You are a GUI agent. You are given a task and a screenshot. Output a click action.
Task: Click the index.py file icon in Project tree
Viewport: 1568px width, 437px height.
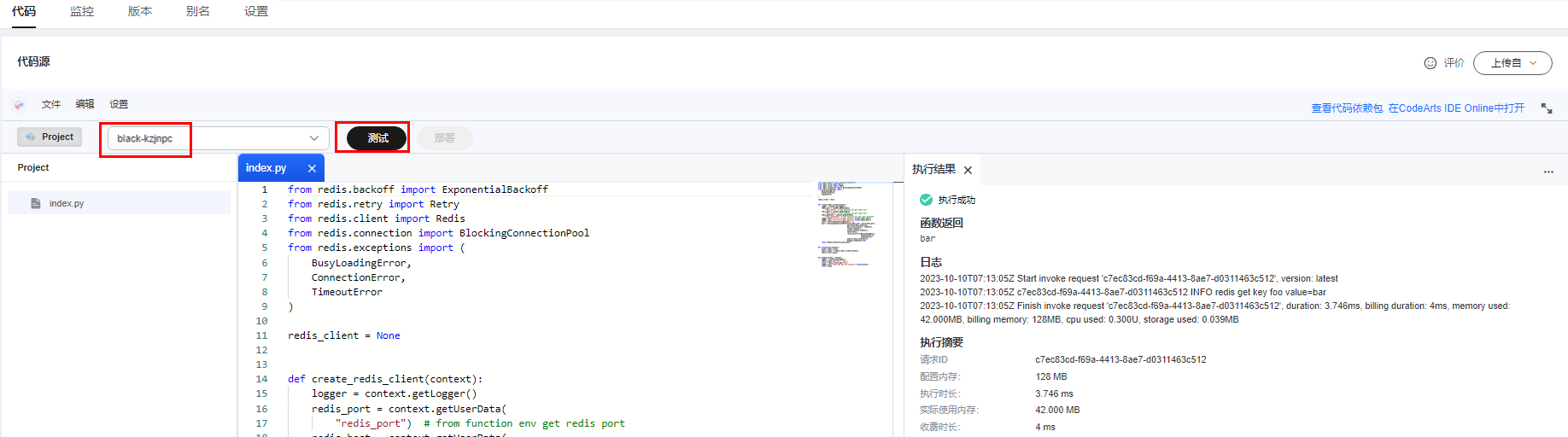(36, 203)
